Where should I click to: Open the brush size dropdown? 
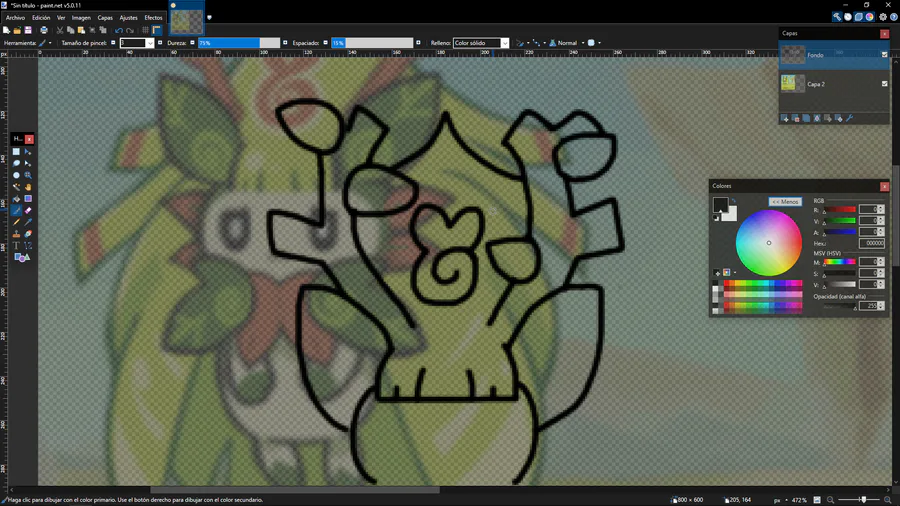pyautogui.click(x=150, y=43)
